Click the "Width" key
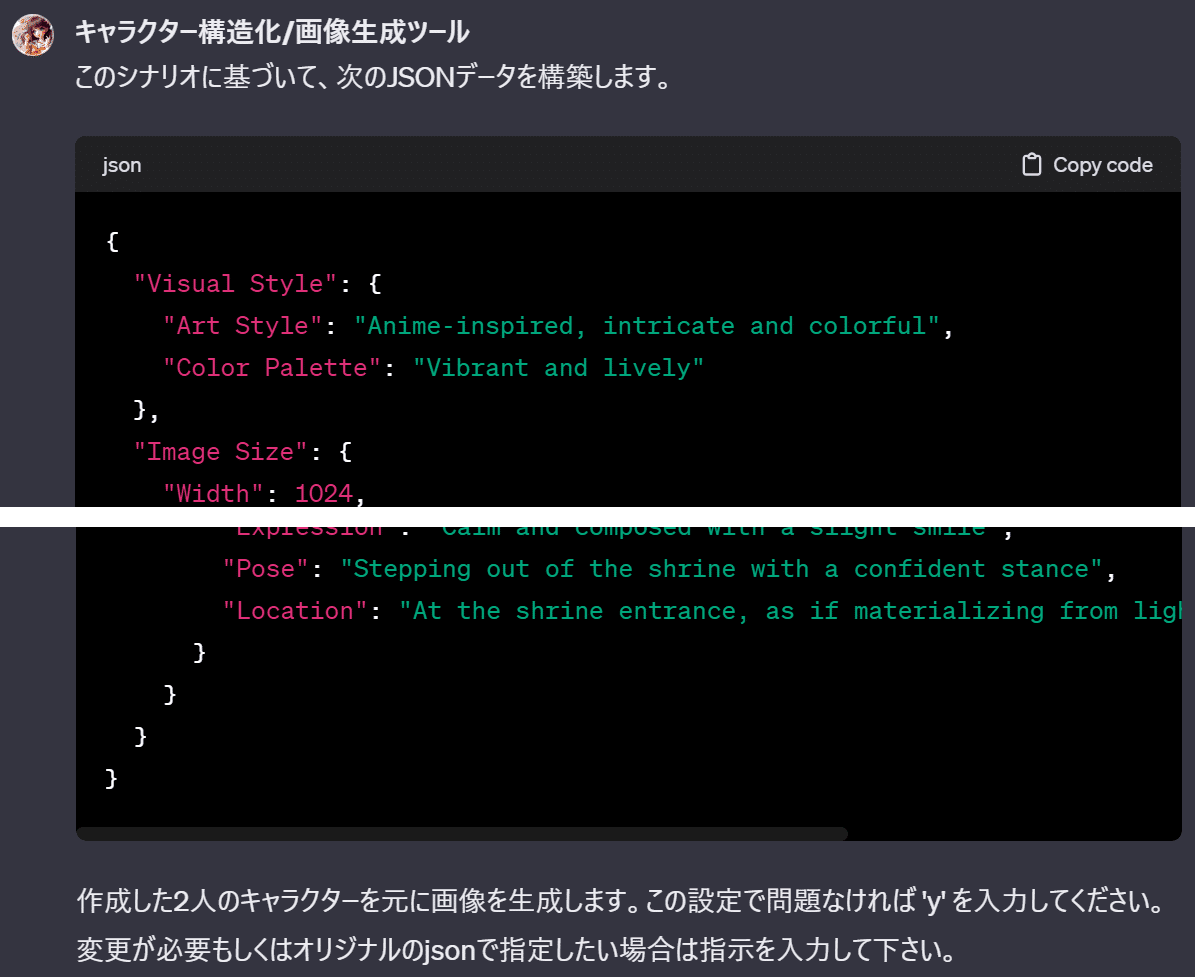 pos(213,493)
